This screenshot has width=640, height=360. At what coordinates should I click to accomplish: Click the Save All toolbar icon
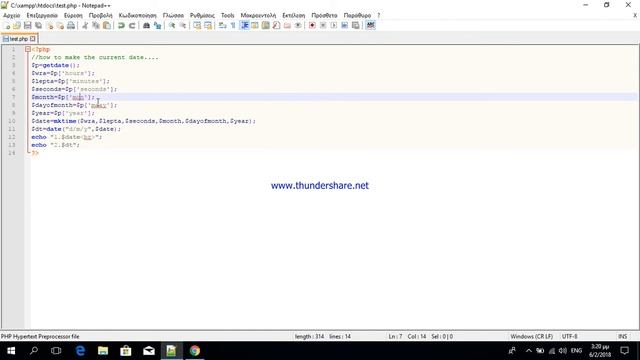38,25
